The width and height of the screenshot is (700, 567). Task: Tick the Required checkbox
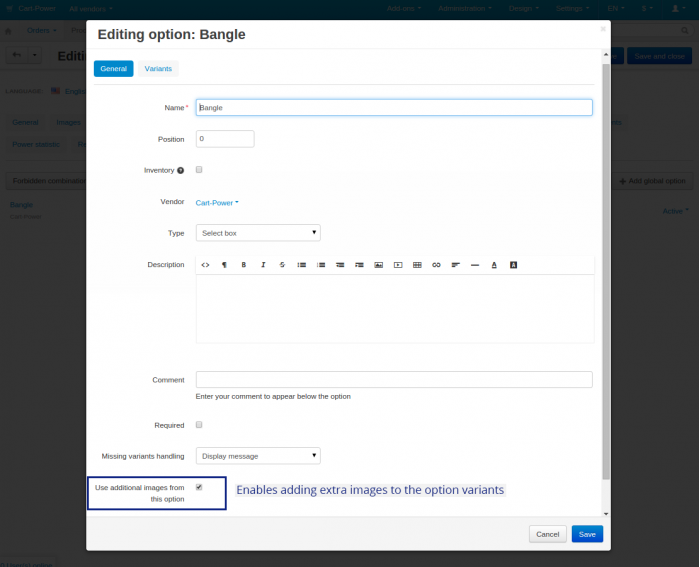click(x=199, y=425)
